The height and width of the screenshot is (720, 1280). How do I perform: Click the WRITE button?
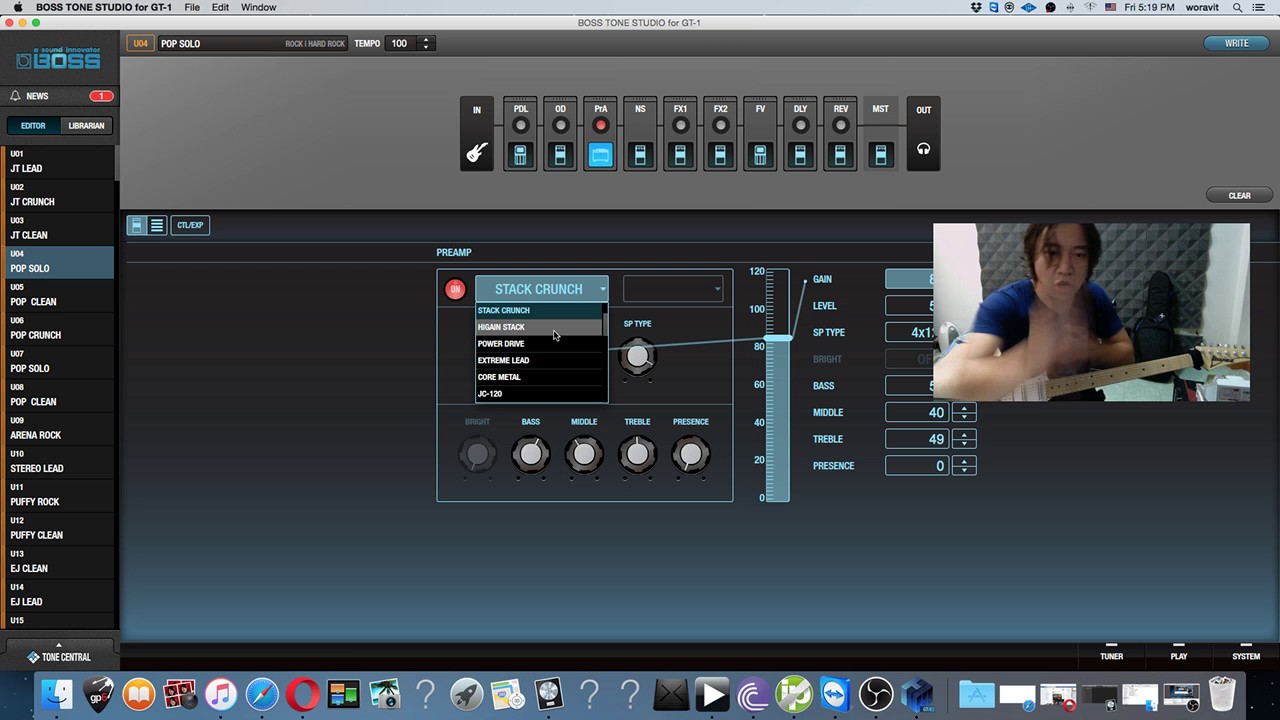tap(1237, 43)
